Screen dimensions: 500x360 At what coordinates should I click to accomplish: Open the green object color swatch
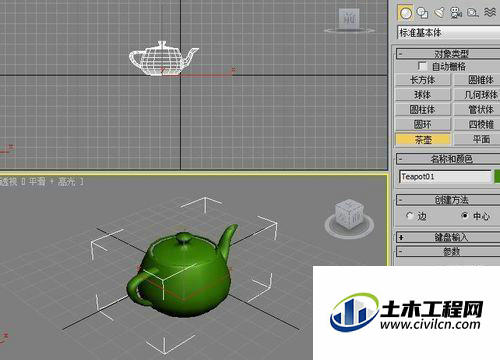coord(497,177)
